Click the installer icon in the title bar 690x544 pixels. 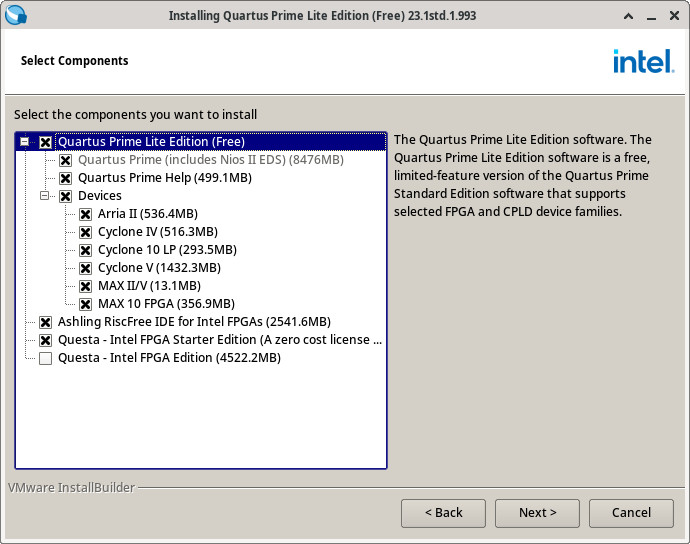[16, 15]
